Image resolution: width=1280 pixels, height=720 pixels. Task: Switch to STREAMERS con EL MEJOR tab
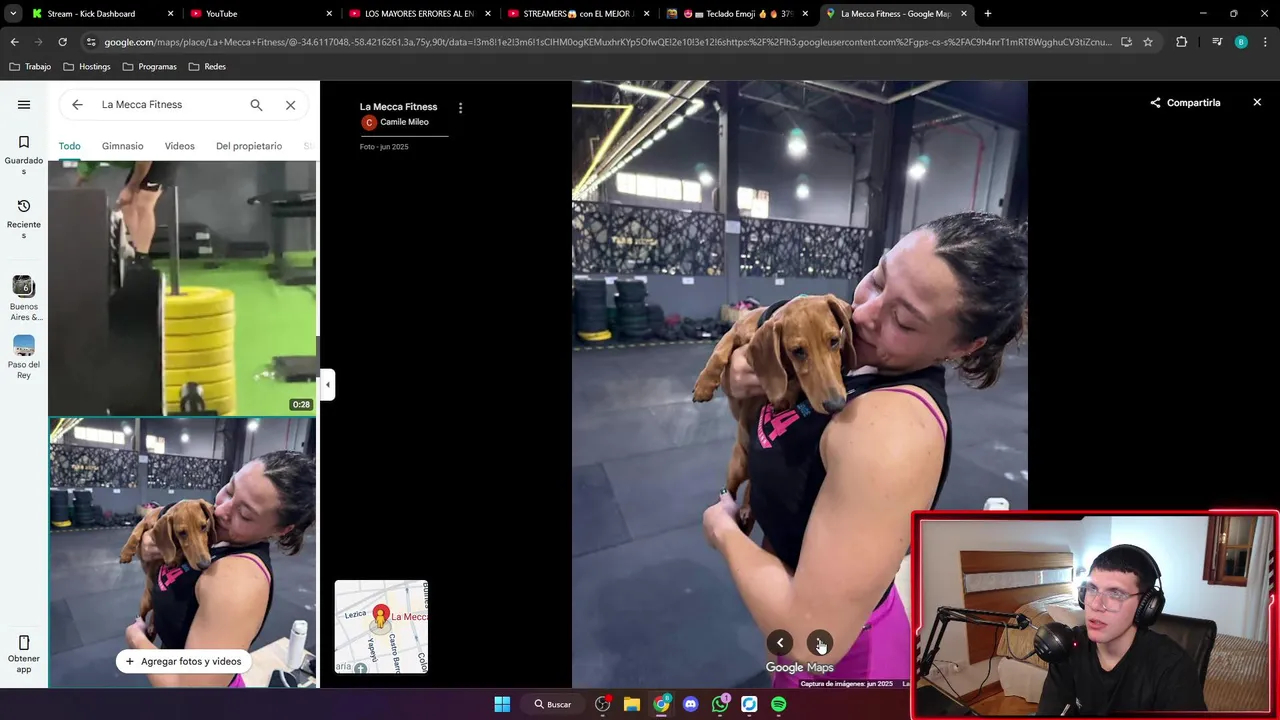[578, 14]
